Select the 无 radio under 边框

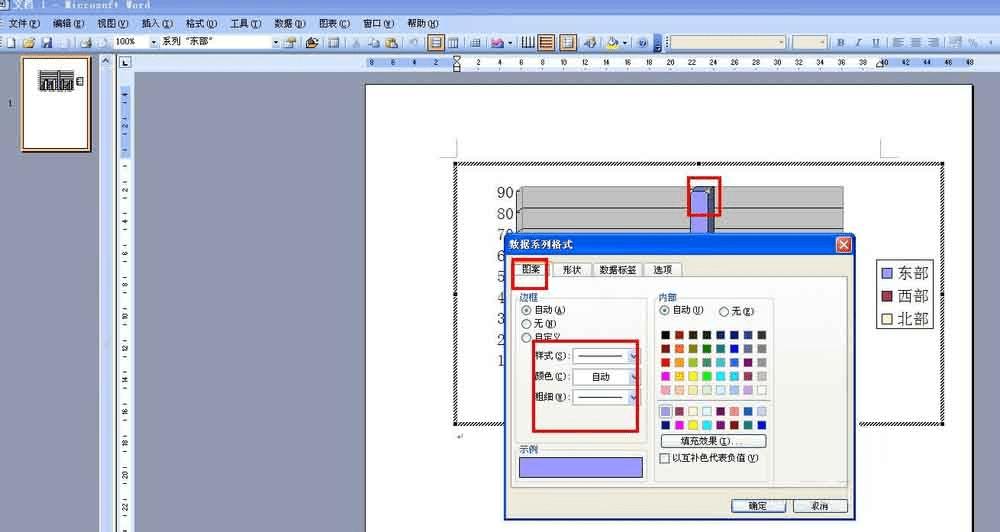pos(526,323)
